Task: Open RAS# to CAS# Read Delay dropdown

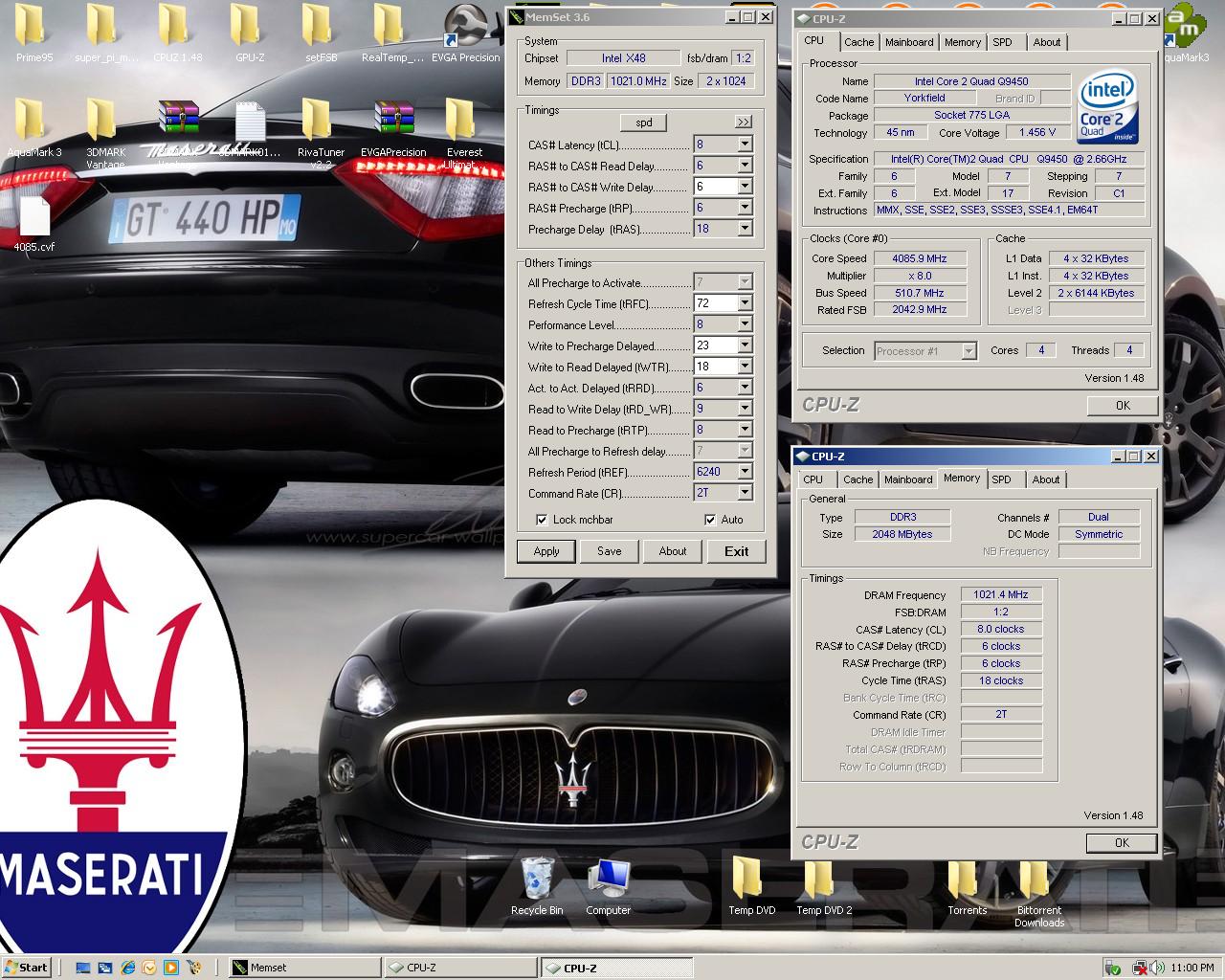Action: click(745, 166)
